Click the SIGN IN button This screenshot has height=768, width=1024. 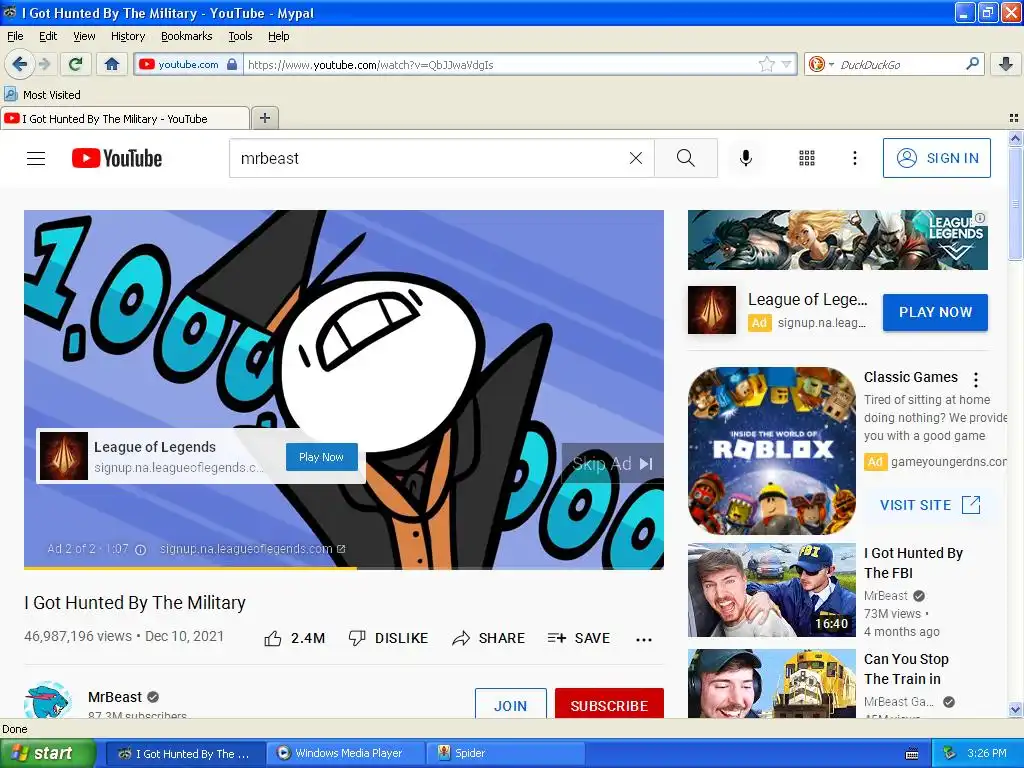(x=936, y=158)
